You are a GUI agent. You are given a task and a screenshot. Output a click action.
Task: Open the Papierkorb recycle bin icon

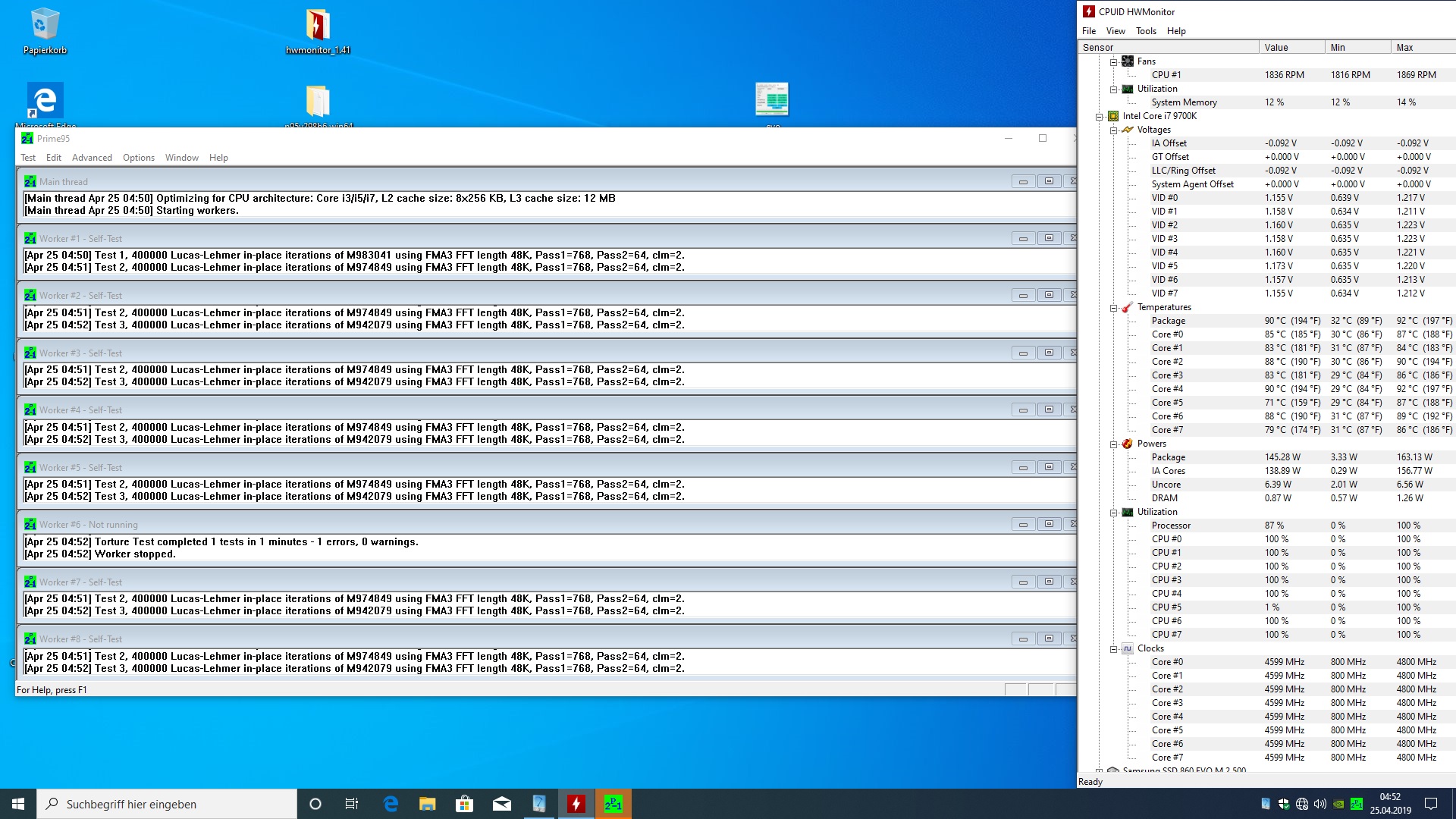pos(45,30)
